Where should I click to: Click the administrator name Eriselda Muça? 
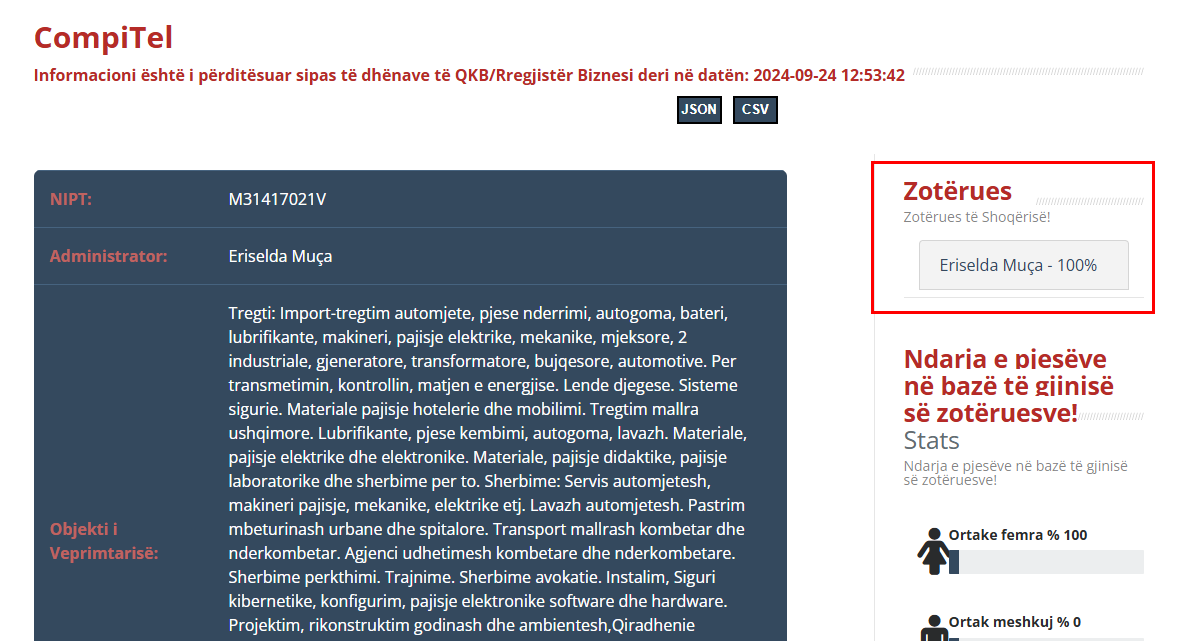point(280,257)
